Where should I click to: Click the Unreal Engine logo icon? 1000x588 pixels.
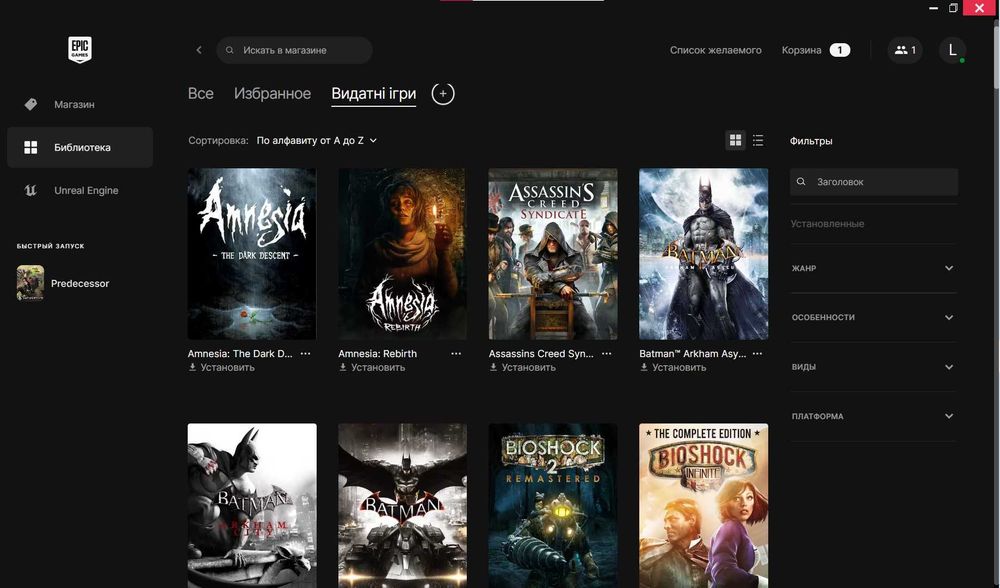pyautogui.click(x=30, y=190)
